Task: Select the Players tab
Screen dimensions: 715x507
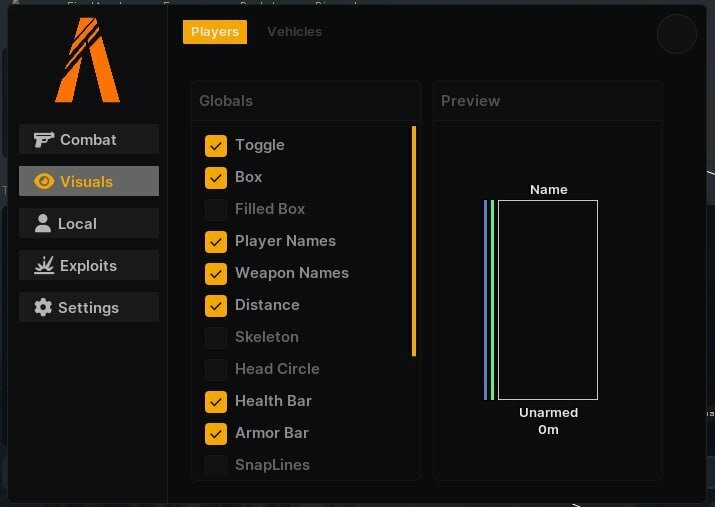Action: tap(214, 32)
